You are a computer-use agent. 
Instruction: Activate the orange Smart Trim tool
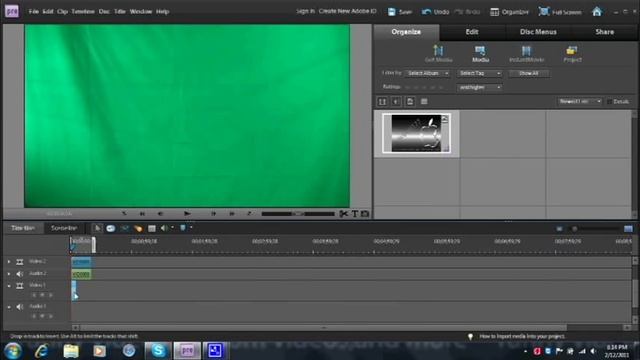(x=138, y=228)
